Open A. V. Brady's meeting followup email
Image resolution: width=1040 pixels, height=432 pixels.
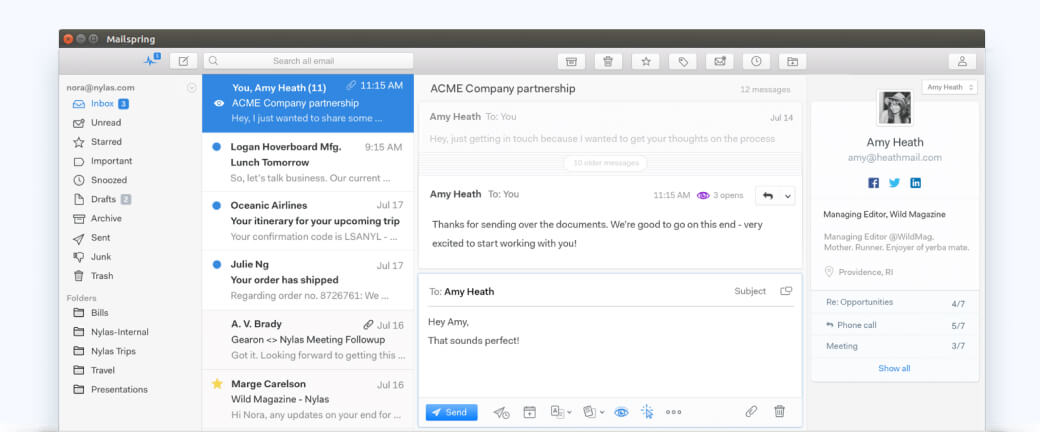[x=308, y=340]
